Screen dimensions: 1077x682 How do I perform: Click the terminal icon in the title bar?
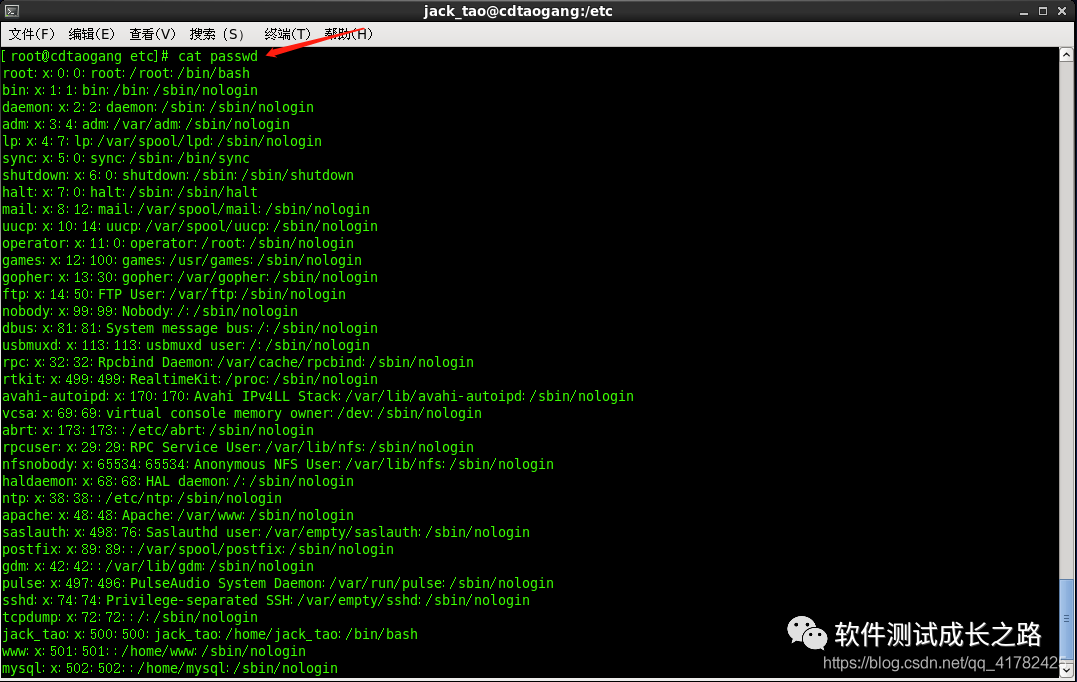coord(12,11)
